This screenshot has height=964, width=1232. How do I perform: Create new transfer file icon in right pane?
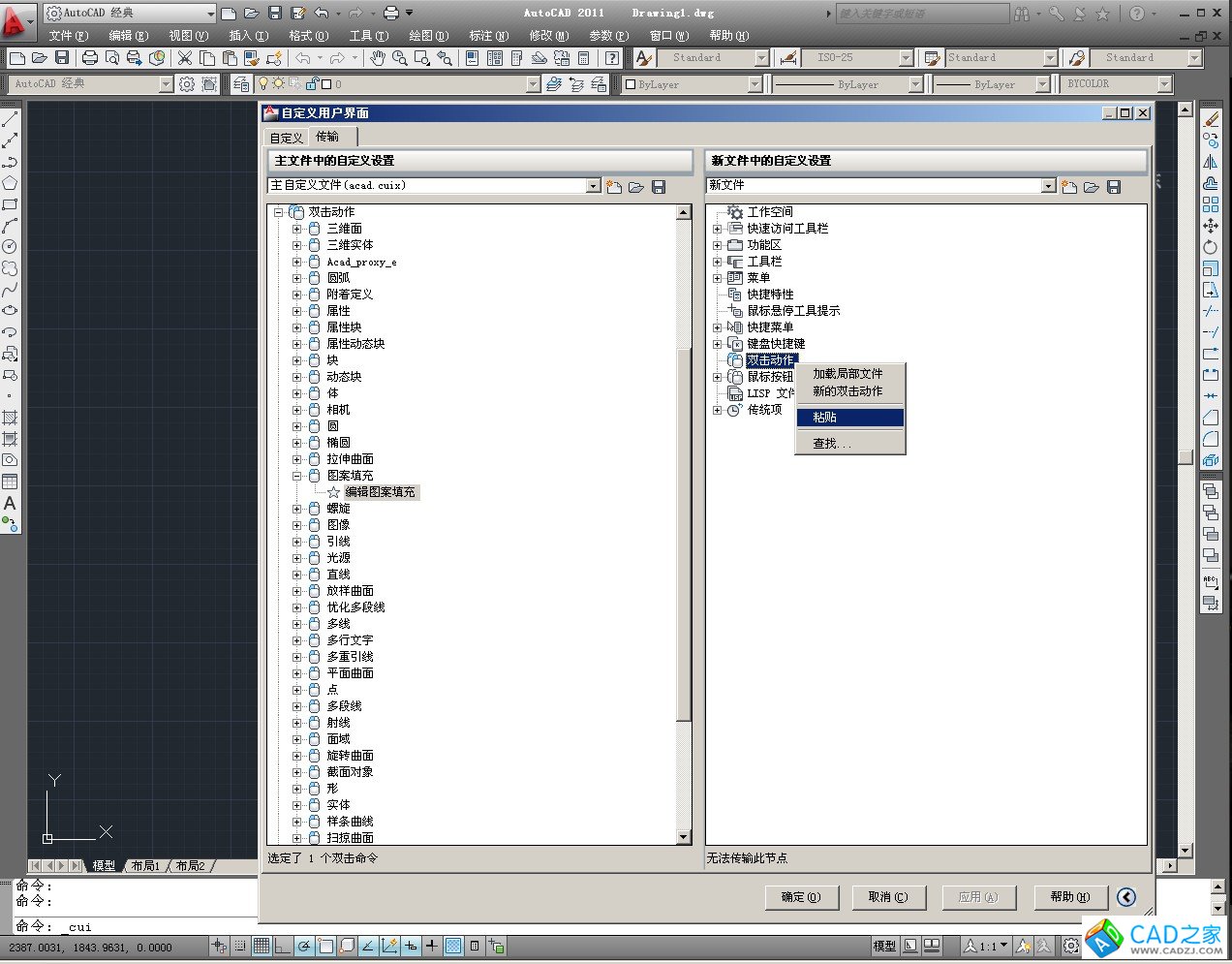tap(1069, 186)
